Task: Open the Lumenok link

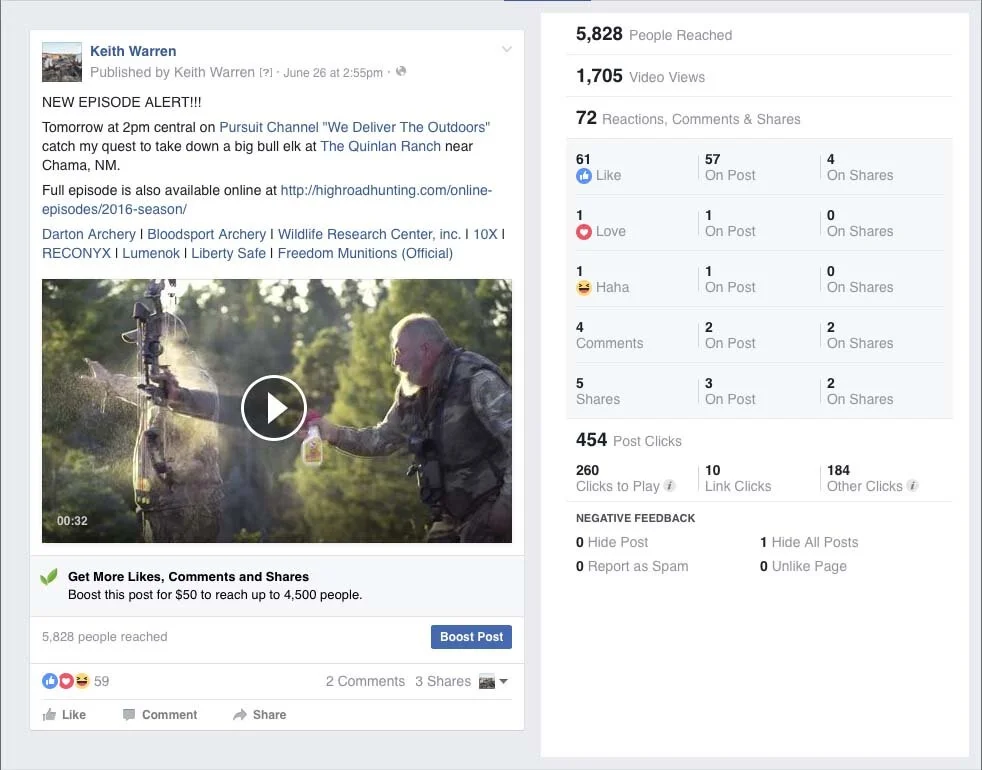Action: coord(151,253)
